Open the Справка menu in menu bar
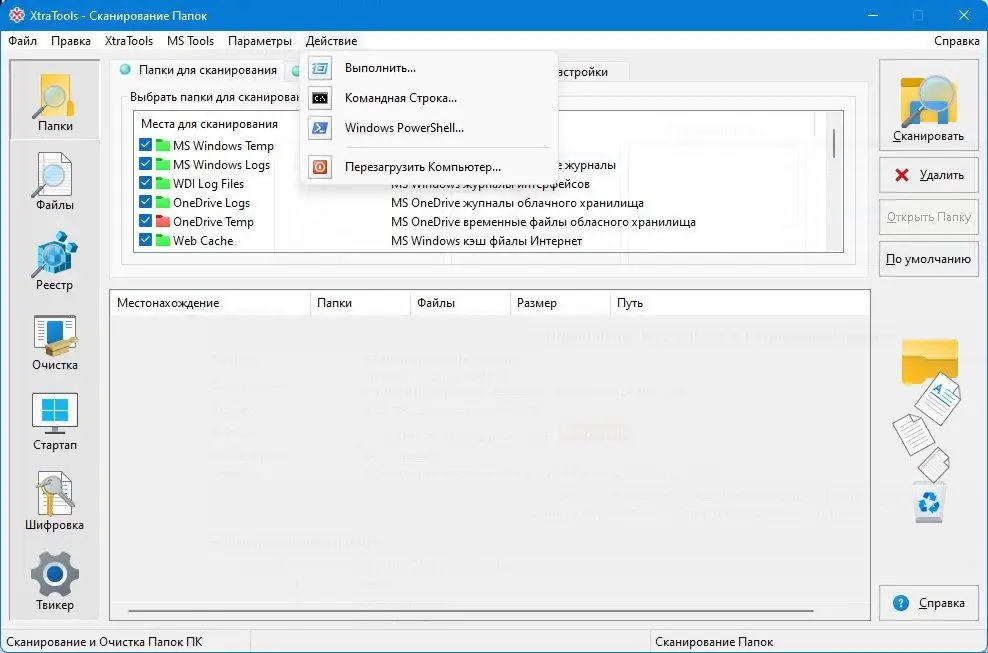The width and height of the screenshot is (988, 653). click(x=956, y=41)
